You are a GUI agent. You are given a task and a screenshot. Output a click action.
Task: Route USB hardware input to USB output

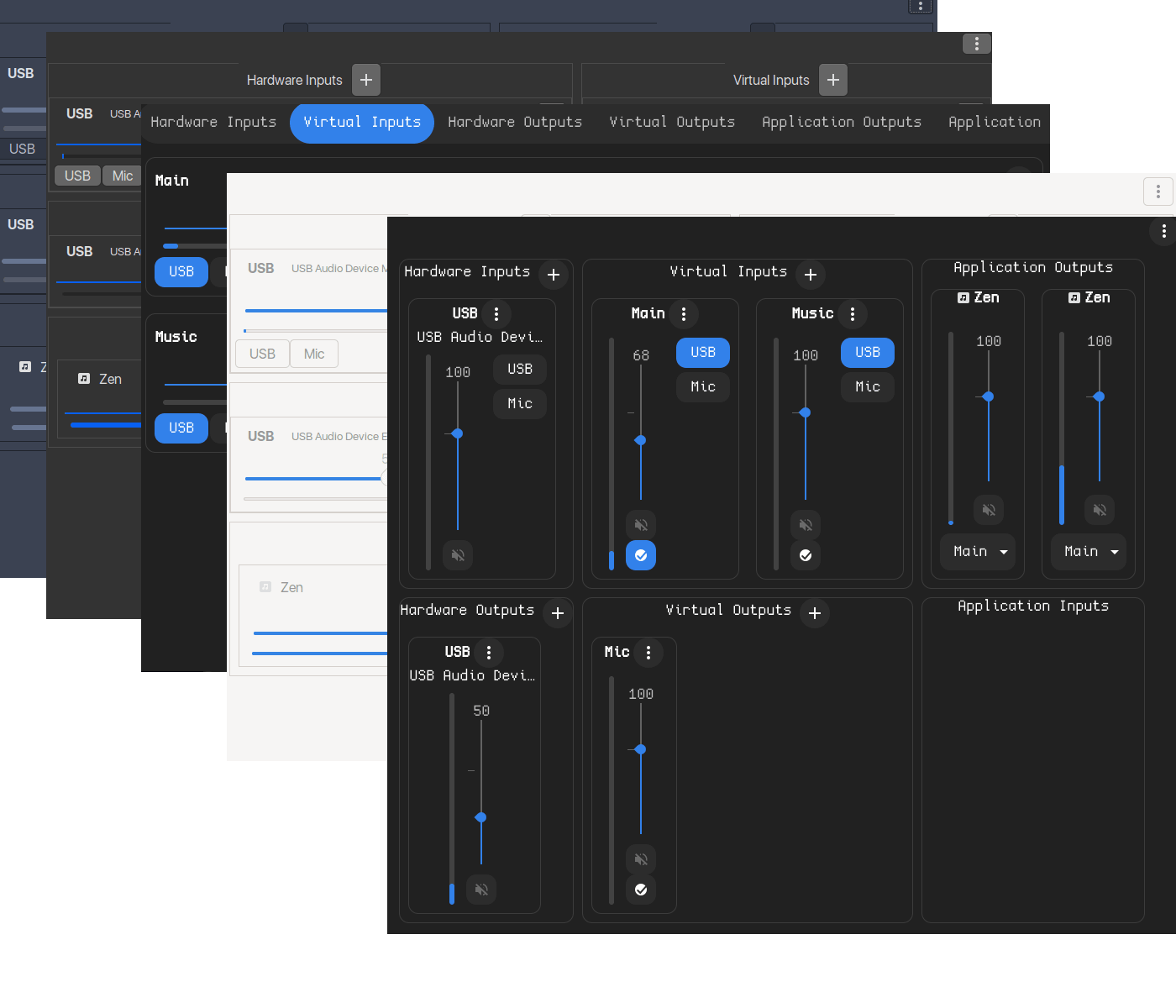pos(520,370)
